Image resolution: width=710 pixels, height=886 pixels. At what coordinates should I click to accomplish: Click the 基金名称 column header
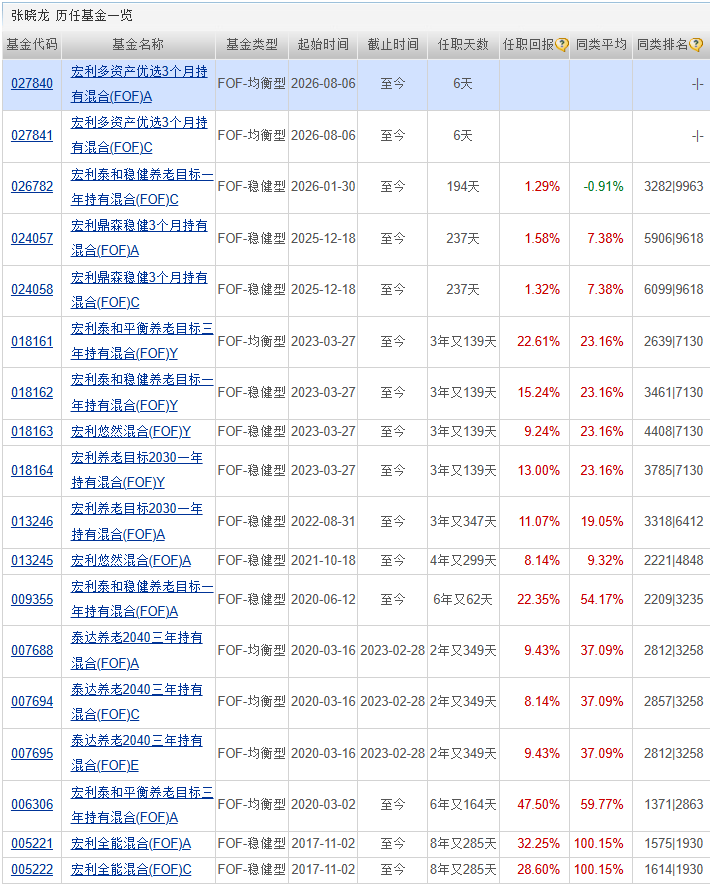[x=138, y=45]
